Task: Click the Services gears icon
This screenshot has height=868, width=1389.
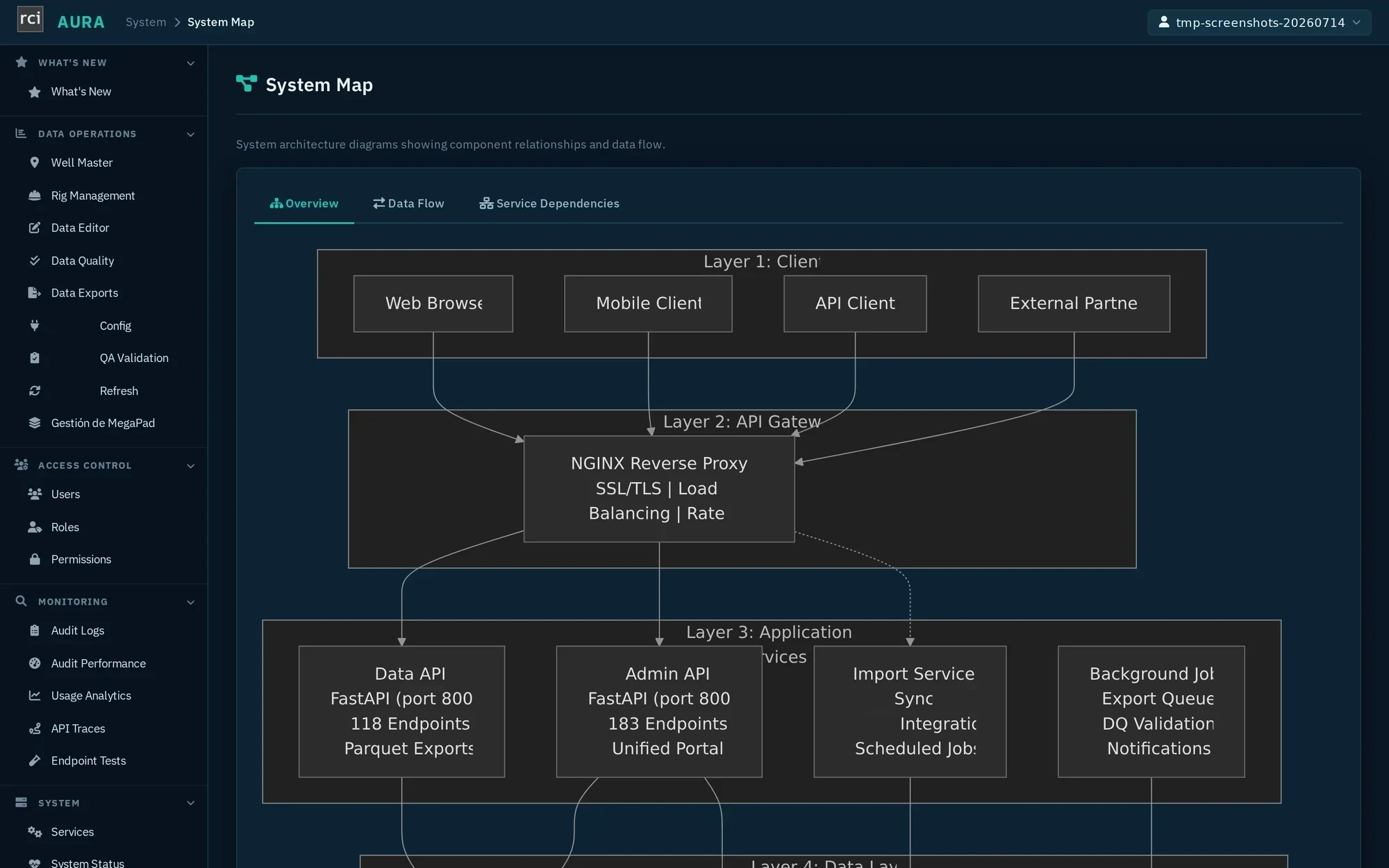Action: point(35,832)
